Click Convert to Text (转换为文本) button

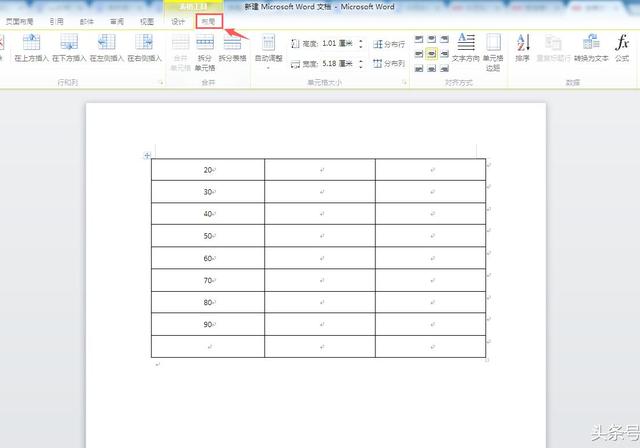tap(591, 46)
